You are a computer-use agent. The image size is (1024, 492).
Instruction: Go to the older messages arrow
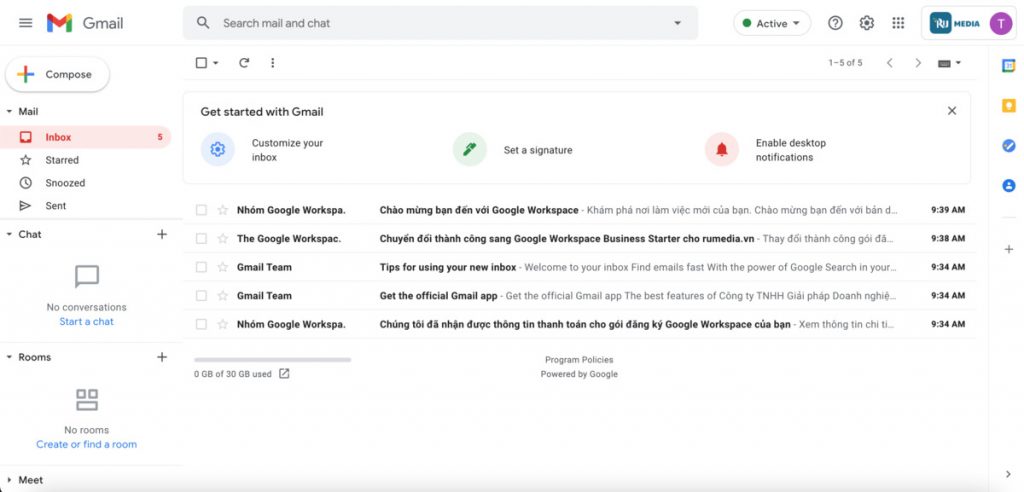(x=918, y=63)
